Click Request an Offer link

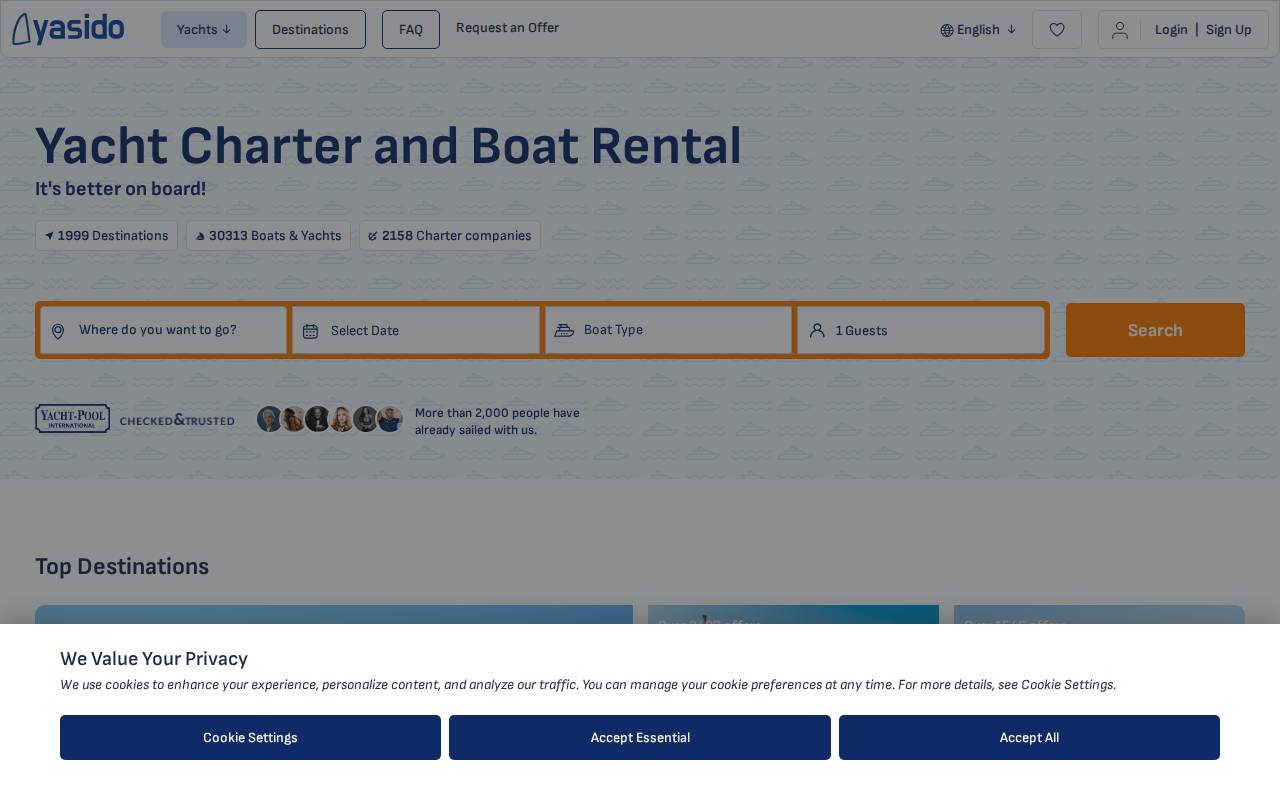(507, 28)
